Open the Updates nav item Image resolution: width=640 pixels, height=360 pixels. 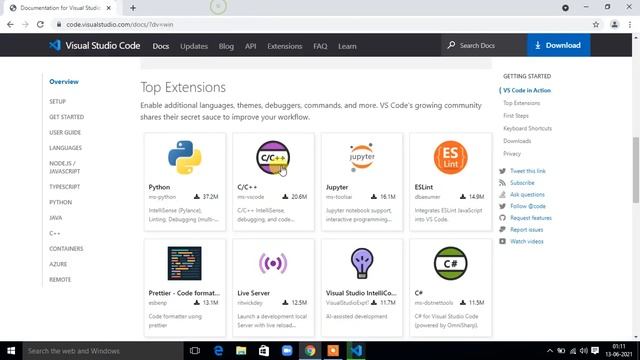coord(194,46)
